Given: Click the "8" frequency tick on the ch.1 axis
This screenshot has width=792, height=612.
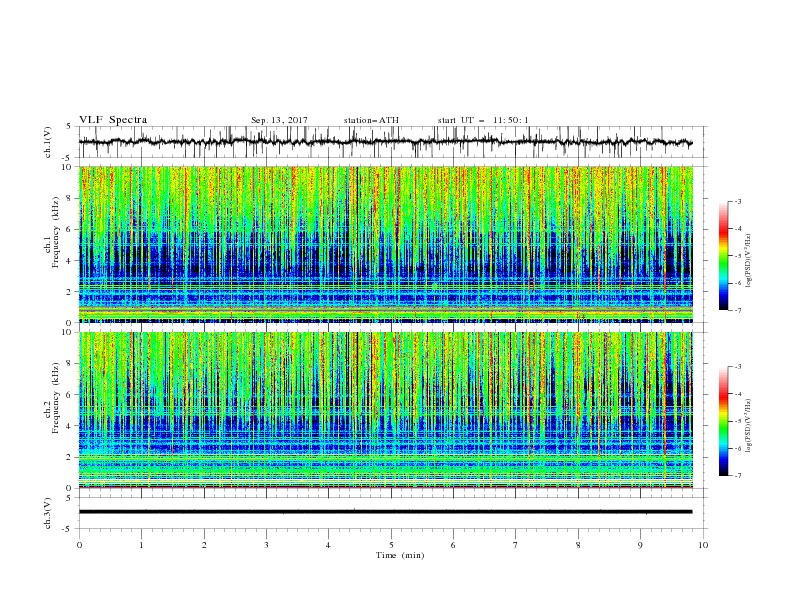Looking at the screenshot, I should point(70,198).
